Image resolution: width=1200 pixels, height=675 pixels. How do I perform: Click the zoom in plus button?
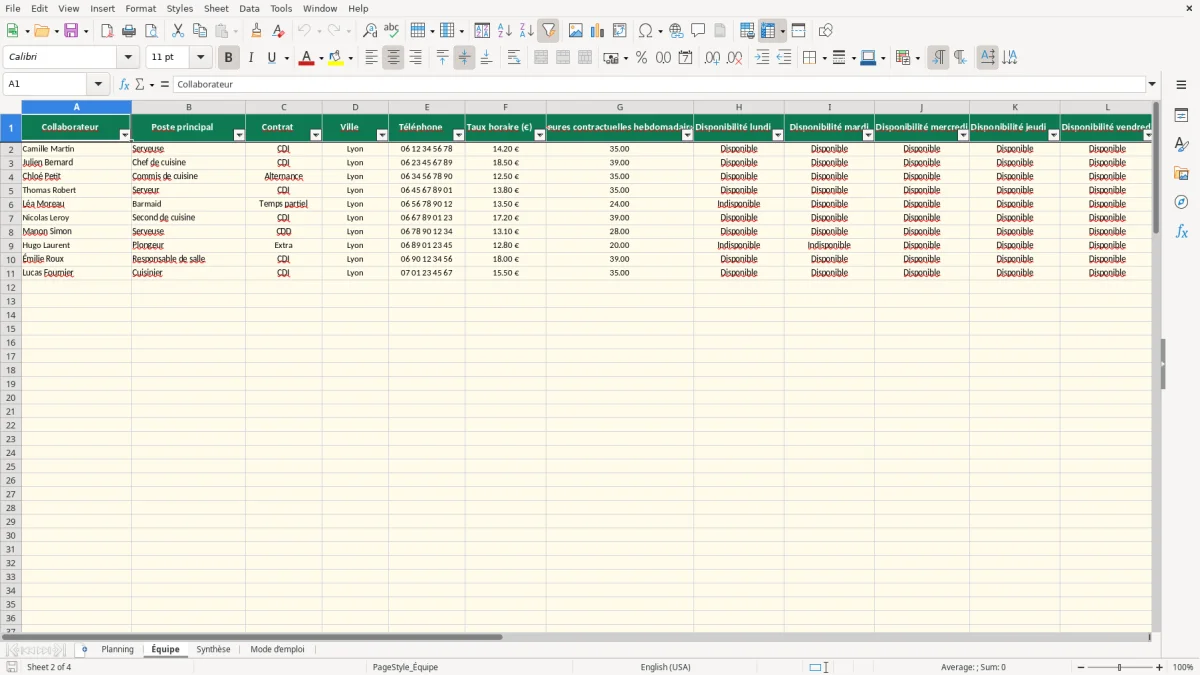(1160, 667)
